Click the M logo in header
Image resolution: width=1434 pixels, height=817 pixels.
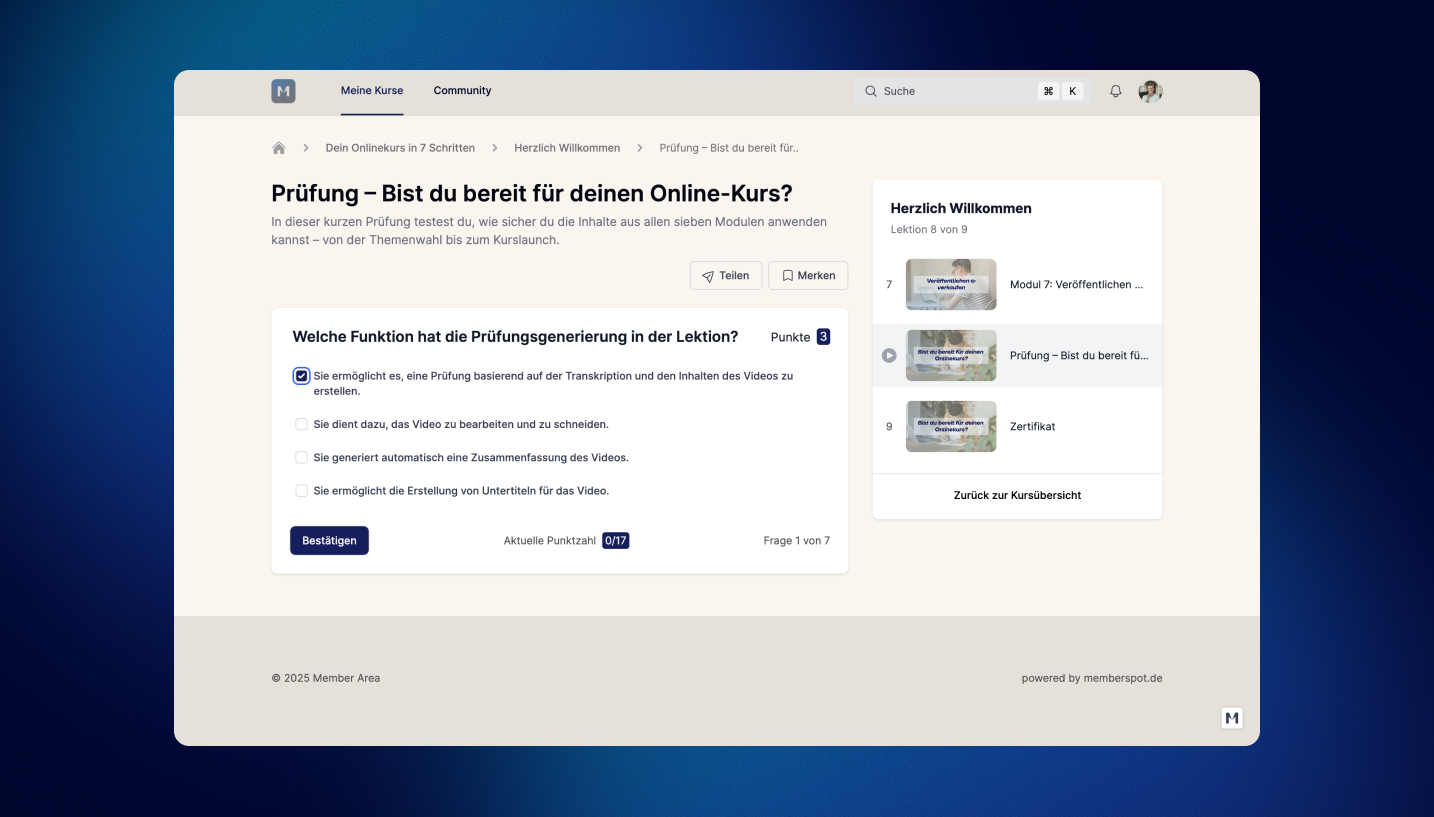[x=283, y=91]
